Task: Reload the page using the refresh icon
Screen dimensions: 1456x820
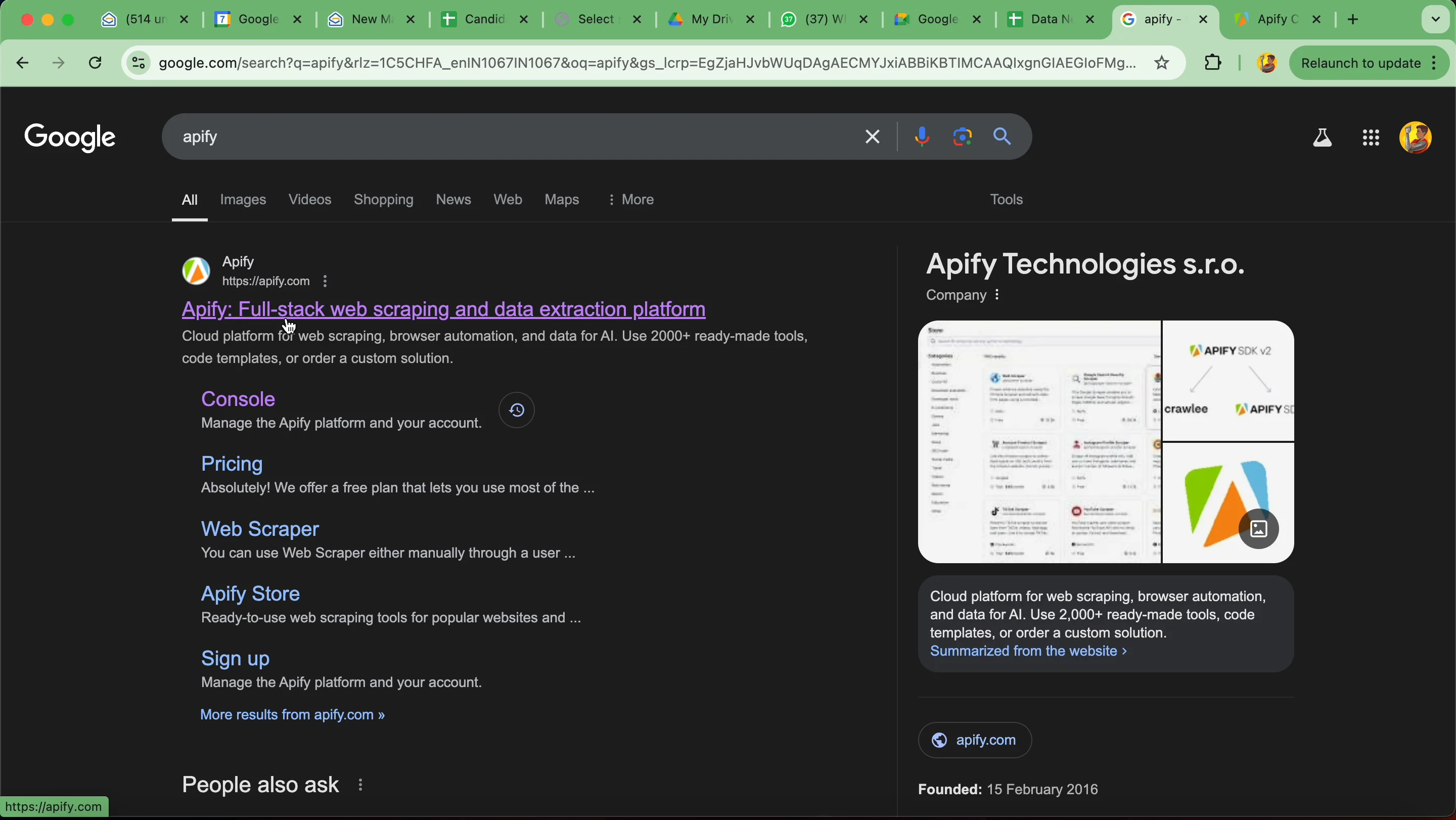Action: tap(95, 63)
